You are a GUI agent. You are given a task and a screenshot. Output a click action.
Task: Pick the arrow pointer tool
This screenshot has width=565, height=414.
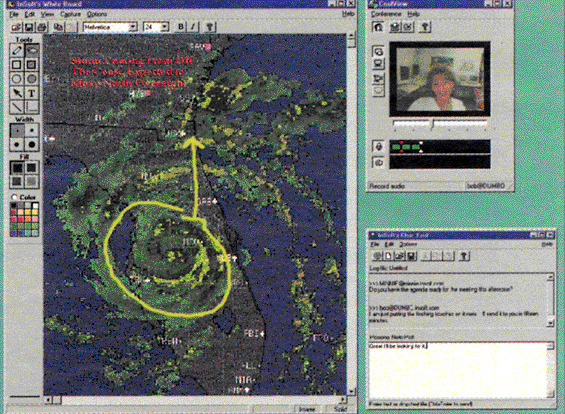click(x=17, y=93)
